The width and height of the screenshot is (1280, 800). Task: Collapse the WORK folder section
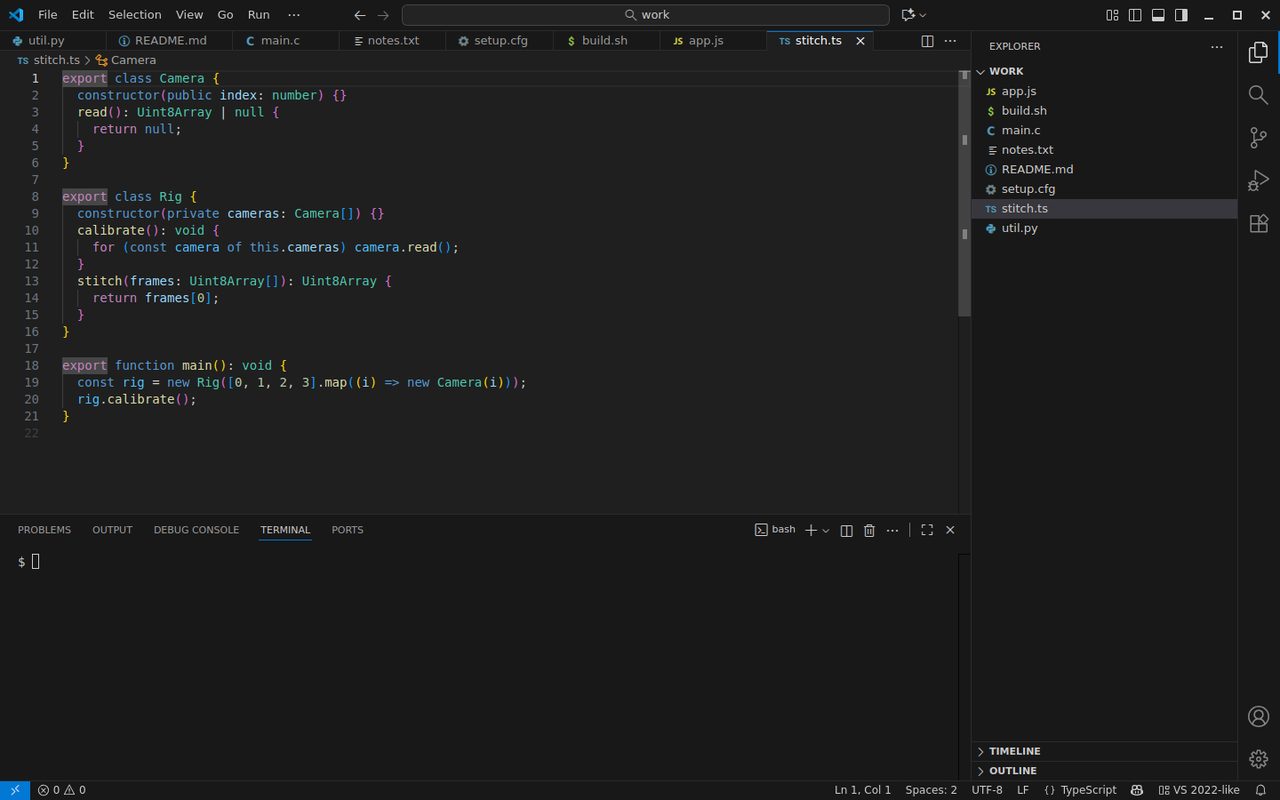[1104, 71]
